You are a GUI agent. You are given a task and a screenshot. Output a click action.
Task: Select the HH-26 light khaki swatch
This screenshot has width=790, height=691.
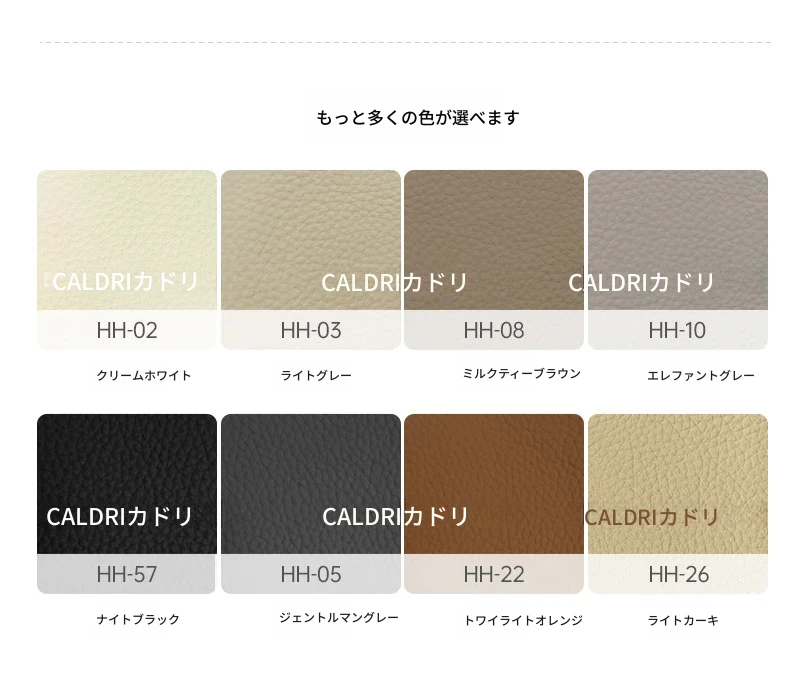click(678, 504)
